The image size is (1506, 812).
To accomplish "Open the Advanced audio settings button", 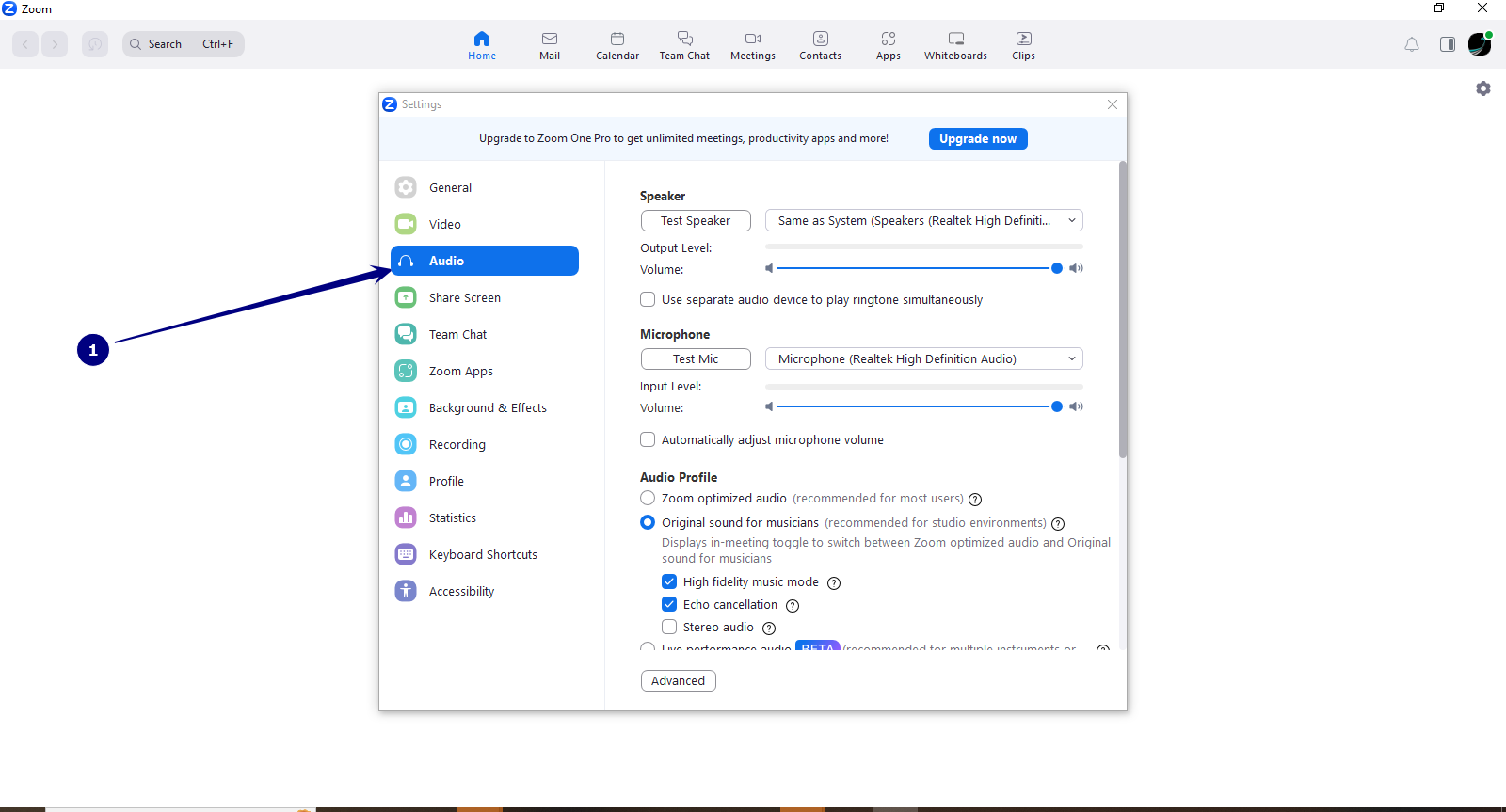I will click(x=678, y=680).
